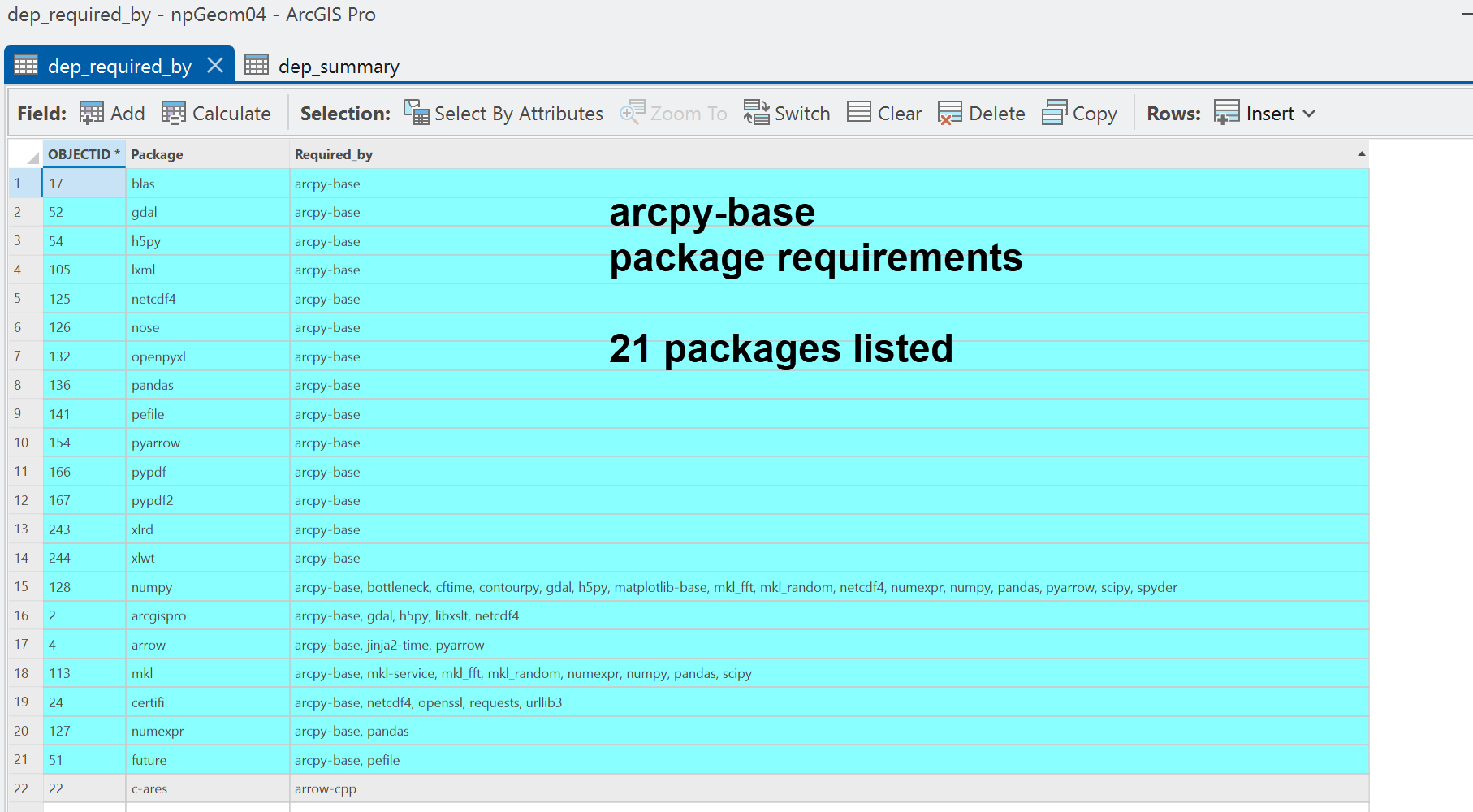Image resolution: width=1473 pixels, height=812 pixels.
Task: Open Select By Attributes icon
Action: (x=417, y=113)
